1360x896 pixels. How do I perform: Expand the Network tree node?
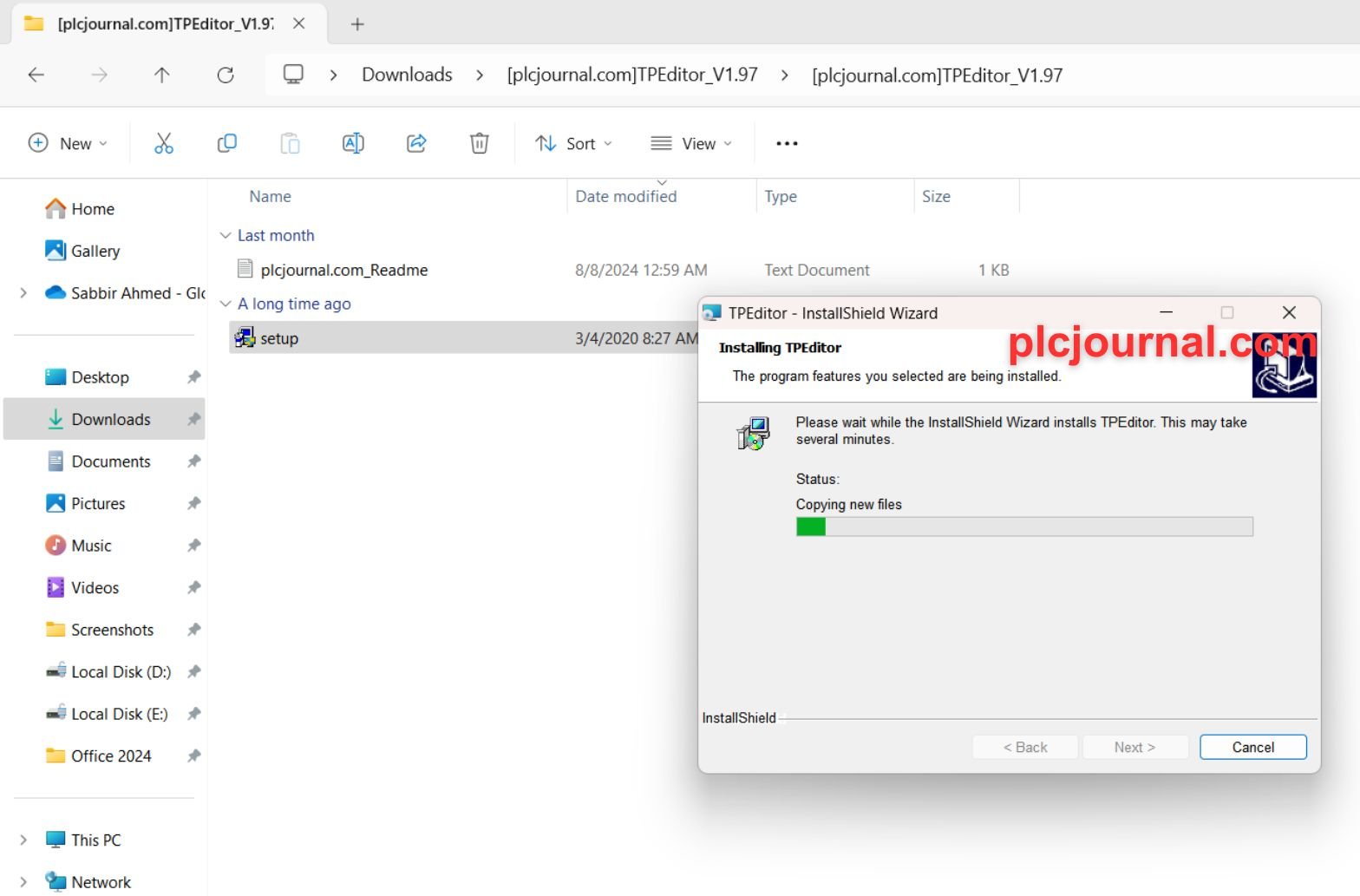23,882
